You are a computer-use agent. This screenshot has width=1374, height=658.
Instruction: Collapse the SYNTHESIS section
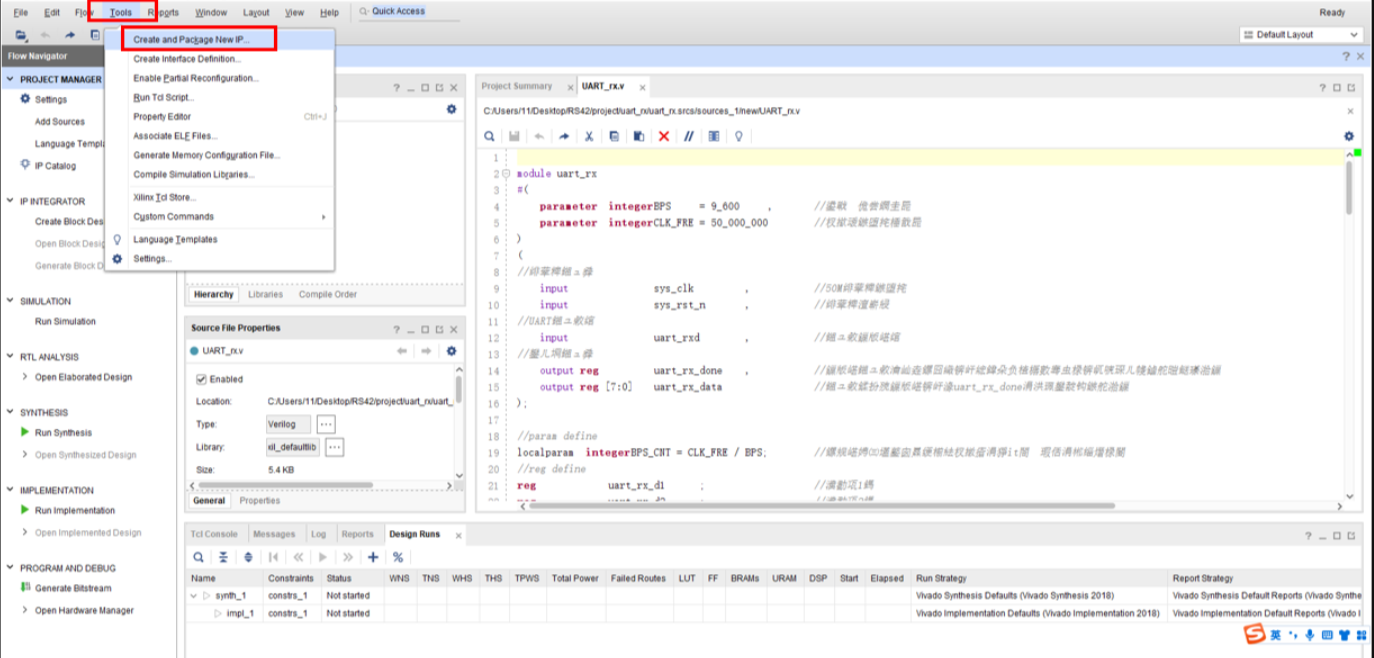click(11, 412)
